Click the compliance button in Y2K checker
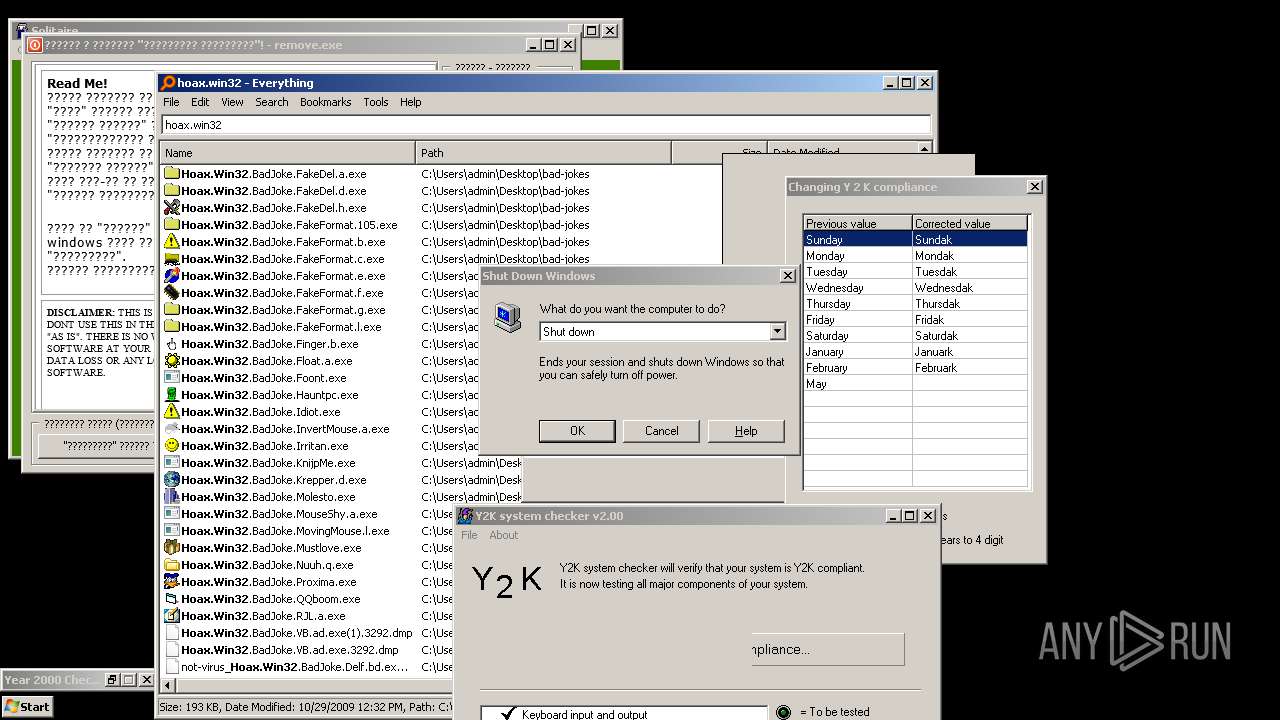 [828, 649]
